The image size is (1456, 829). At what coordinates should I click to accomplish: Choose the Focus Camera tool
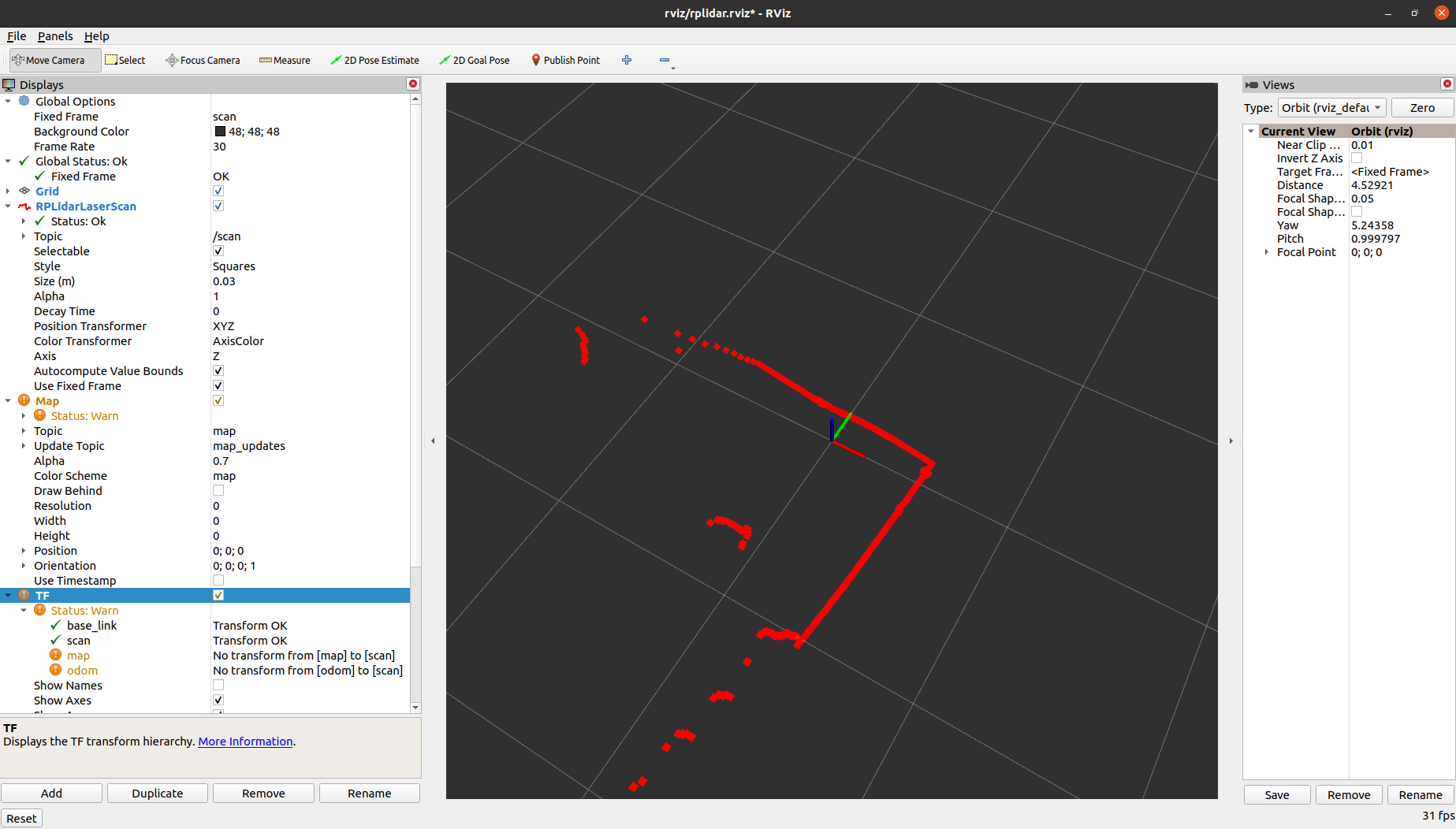click(203, 60)
